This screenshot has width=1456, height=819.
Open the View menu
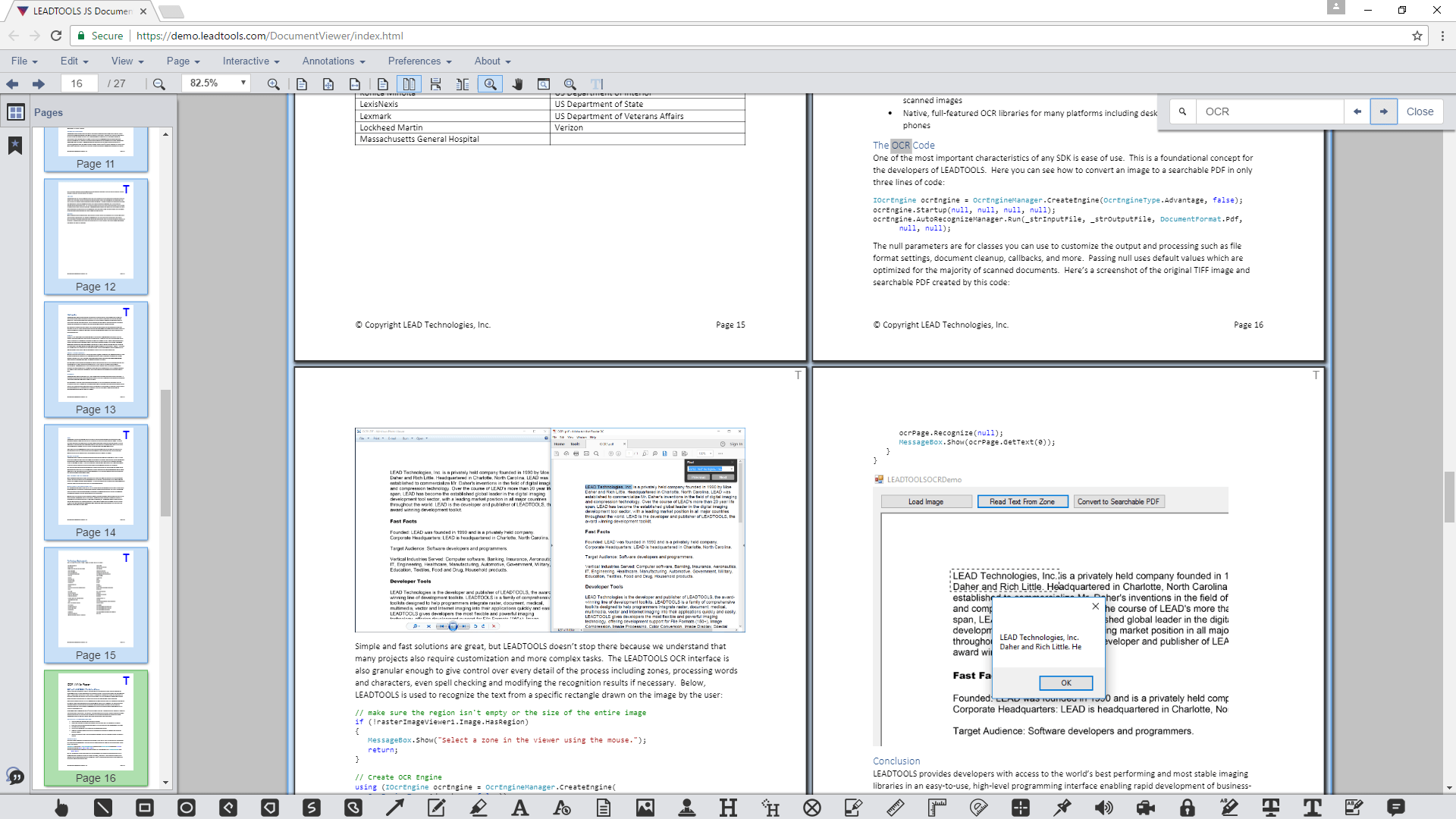coord(127,61)
